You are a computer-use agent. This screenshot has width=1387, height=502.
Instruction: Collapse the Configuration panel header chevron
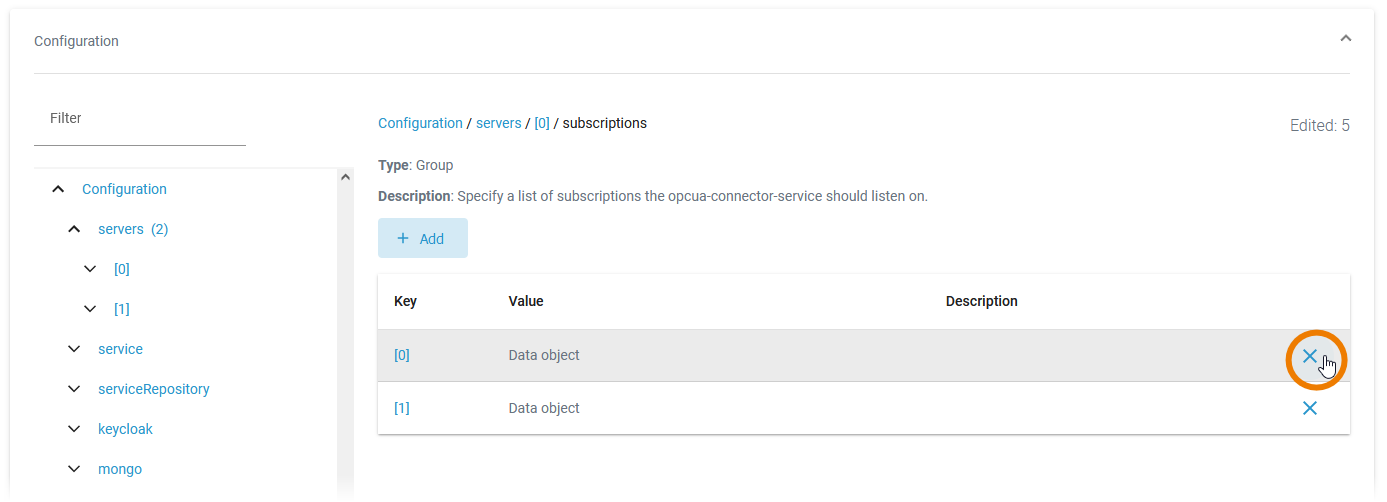tap(1345, 39)
